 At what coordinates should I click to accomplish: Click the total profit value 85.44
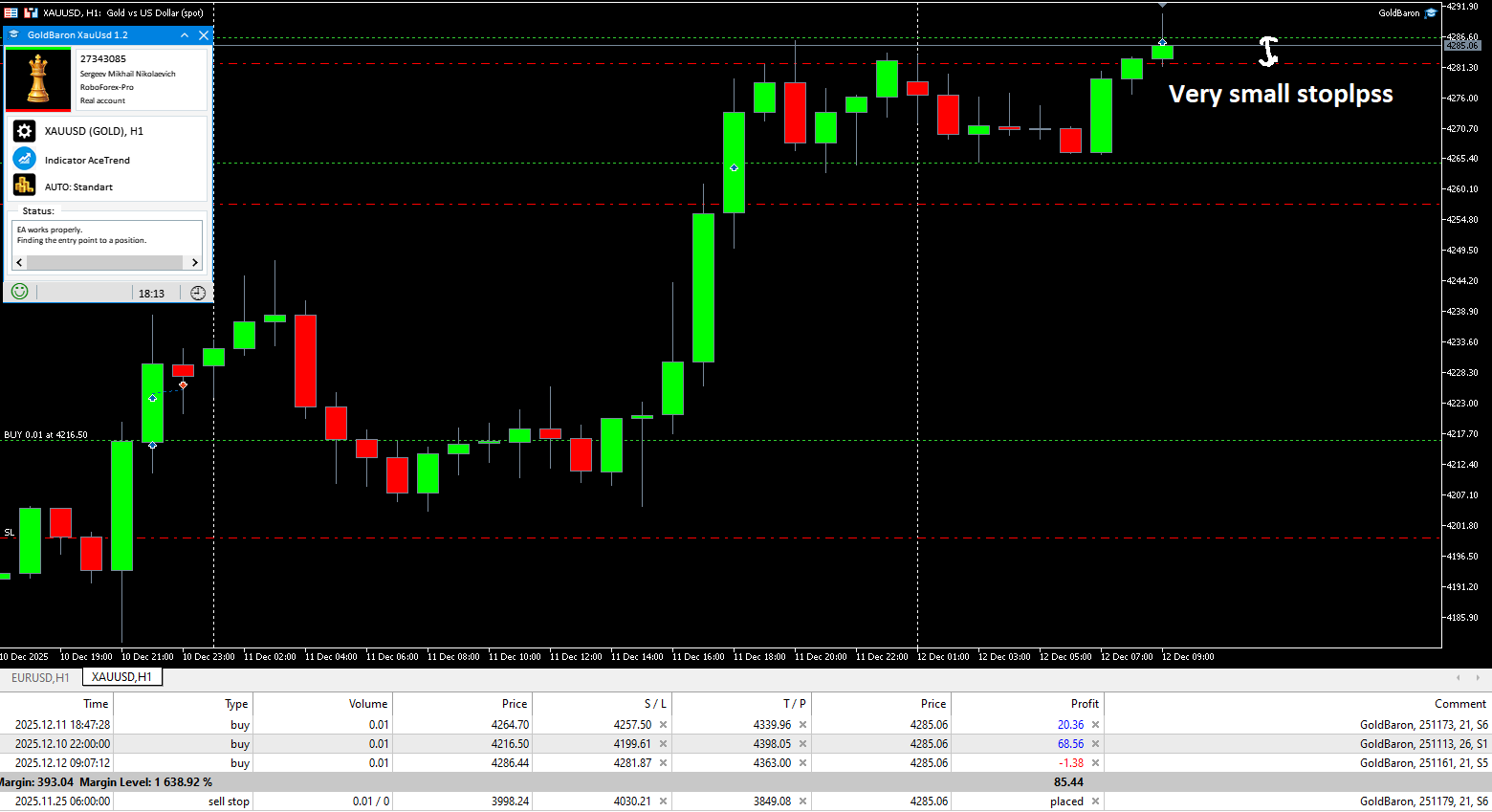click(x=1068, y=782)
